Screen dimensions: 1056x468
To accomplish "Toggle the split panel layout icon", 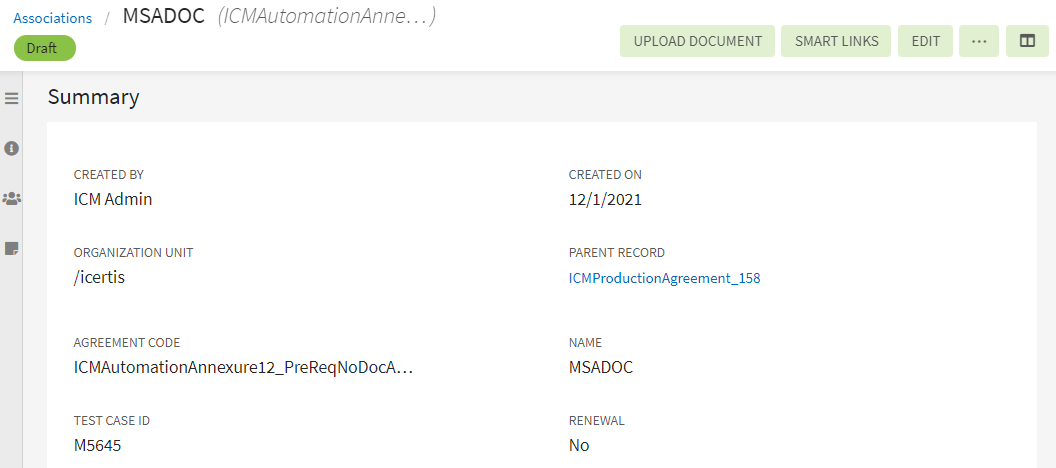I will click(1027, 41).
